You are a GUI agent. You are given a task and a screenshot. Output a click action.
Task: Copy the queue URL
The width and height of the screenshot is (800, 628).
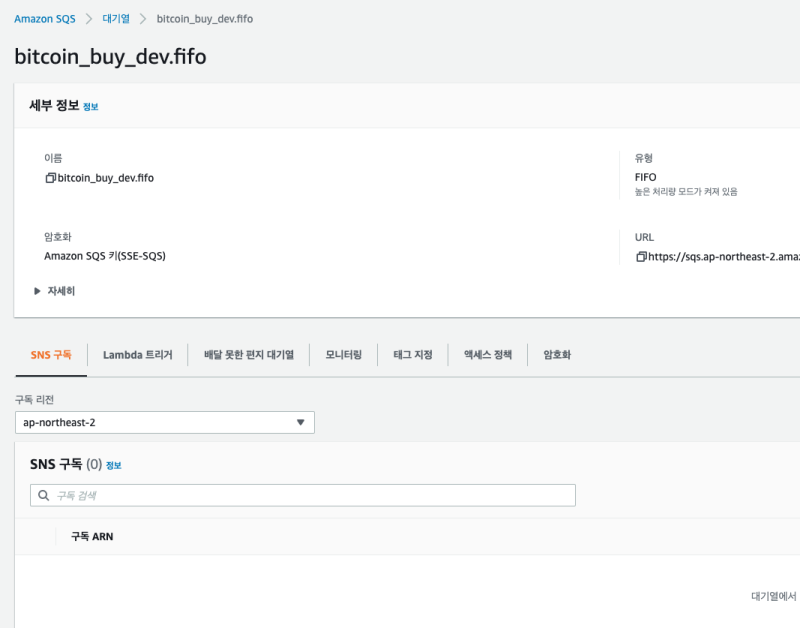tap(641, 257)
